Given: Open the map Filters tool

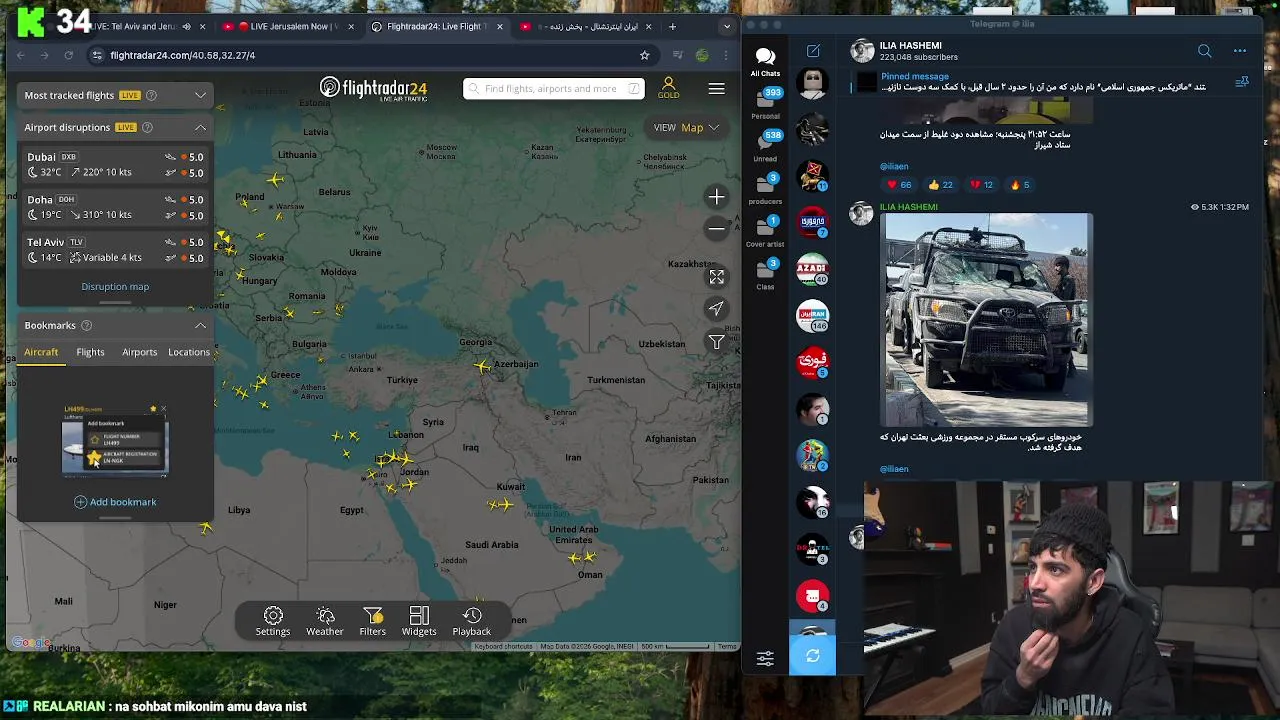Looking at the screenshot, I should tap(372, 621).
